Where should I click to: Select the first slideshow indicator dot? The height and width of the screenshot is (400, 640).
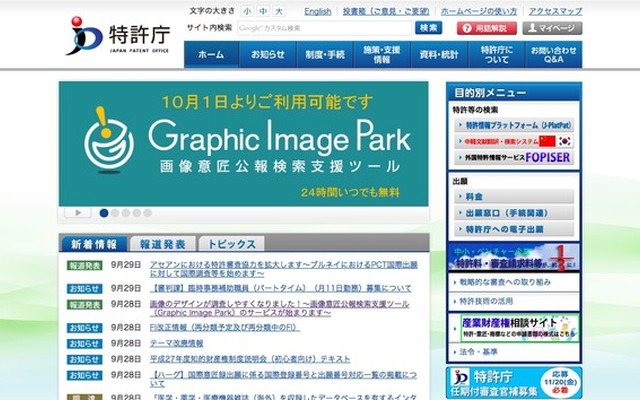pos(104,213)
